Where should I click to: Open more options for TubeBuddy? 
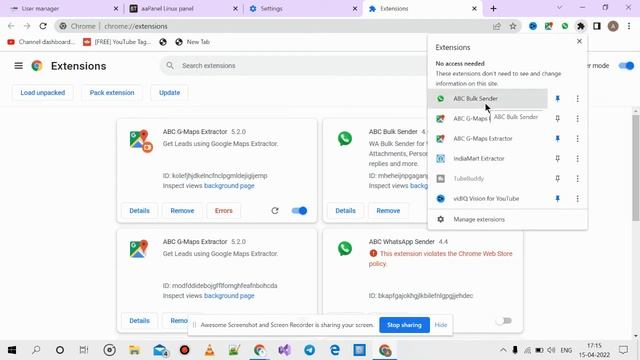coord(577,178)
